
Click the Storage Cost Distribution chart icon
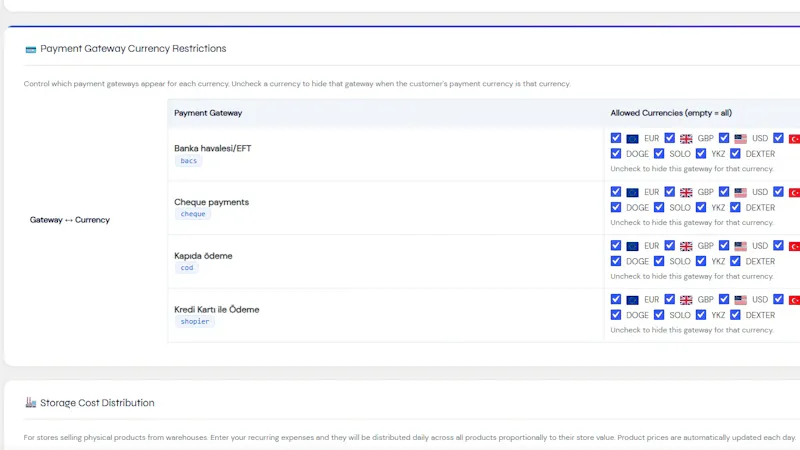[31, 403]
